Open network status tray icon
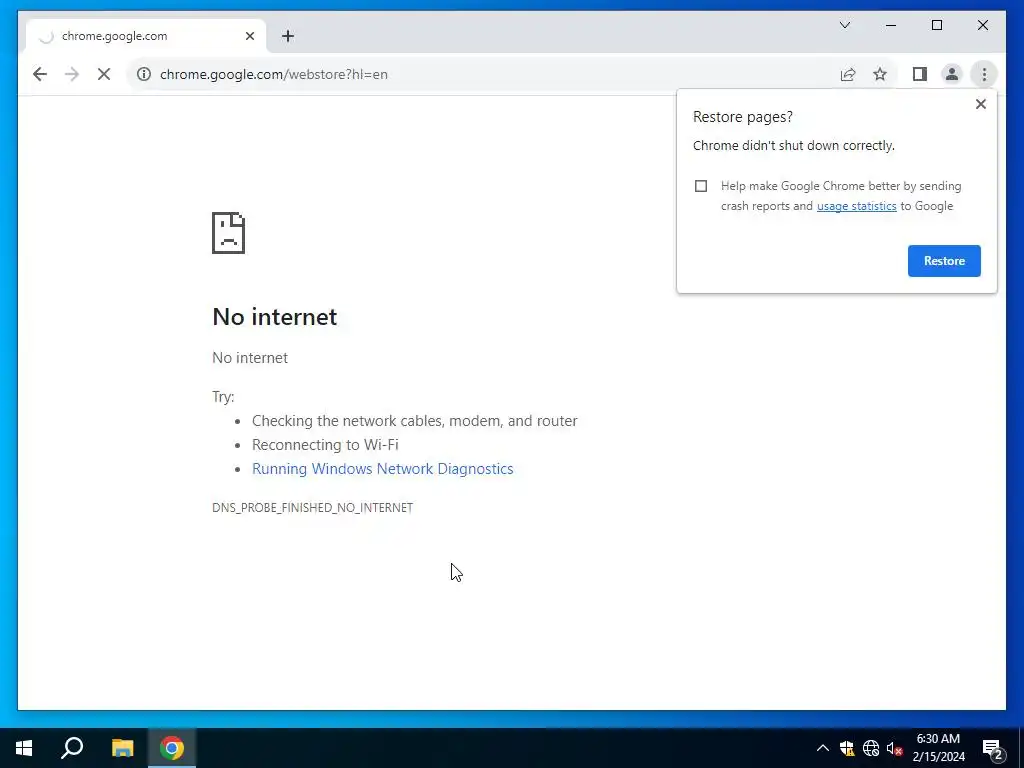 (871, 748)
